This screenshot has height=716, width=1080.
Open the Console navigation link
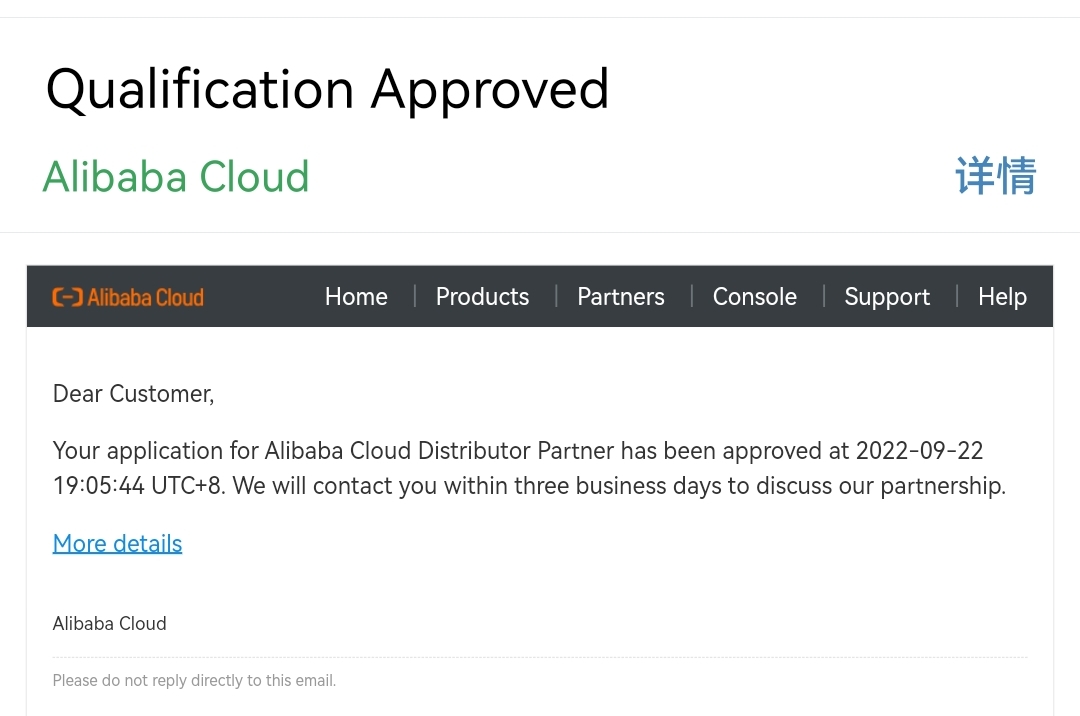(x=754, y=297)
